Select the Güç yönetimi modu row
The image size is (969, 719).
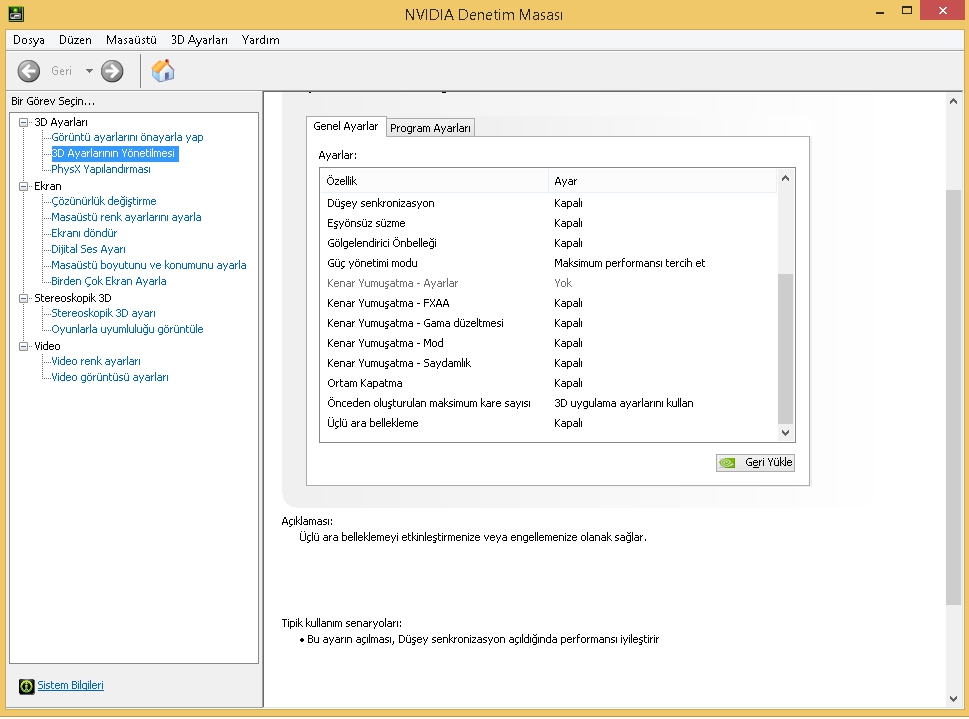[549, 263]
